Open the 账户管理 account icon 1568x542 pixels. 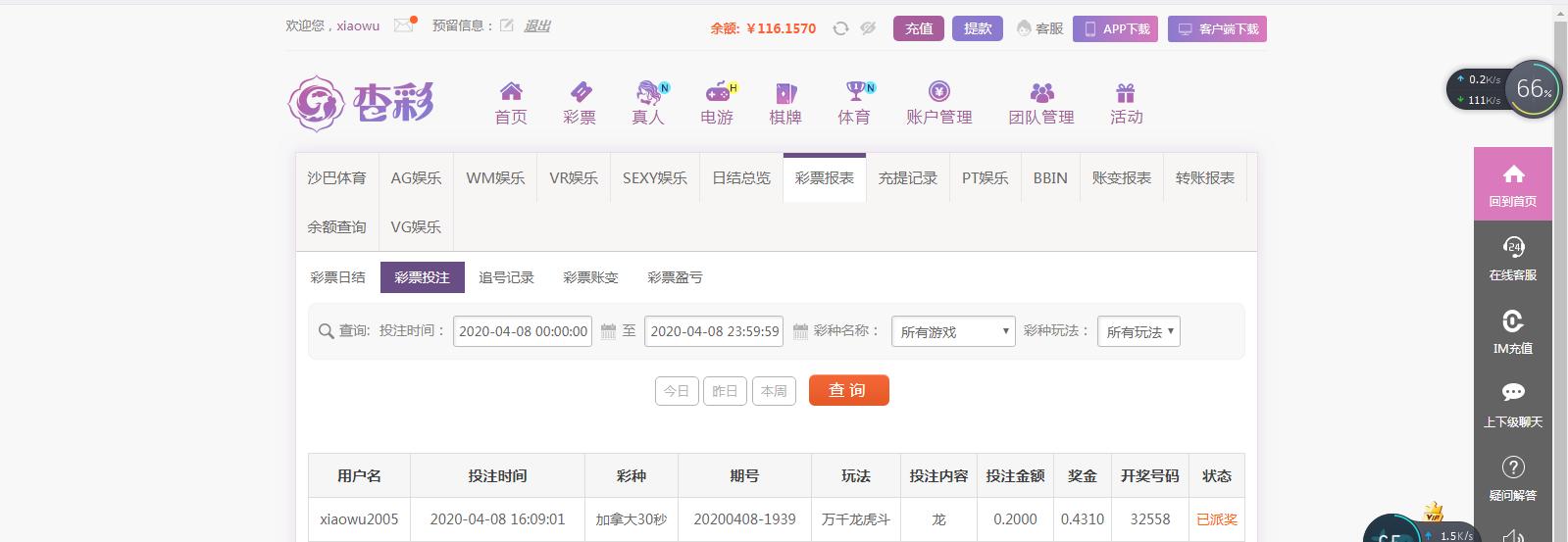coord(939,91)
